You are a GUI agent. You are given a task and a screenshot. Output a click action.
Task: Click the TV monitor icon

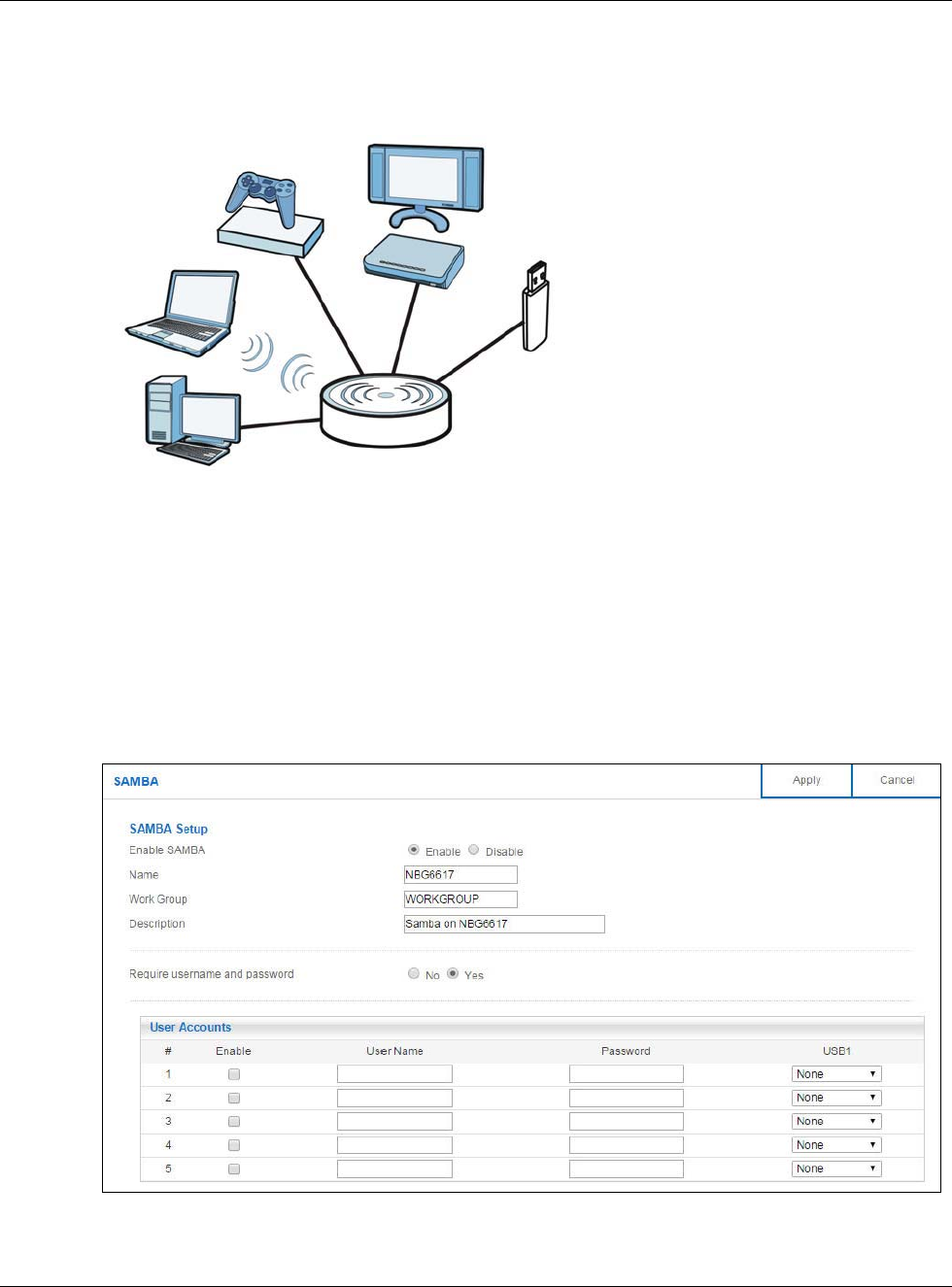[x=425, y=187]
